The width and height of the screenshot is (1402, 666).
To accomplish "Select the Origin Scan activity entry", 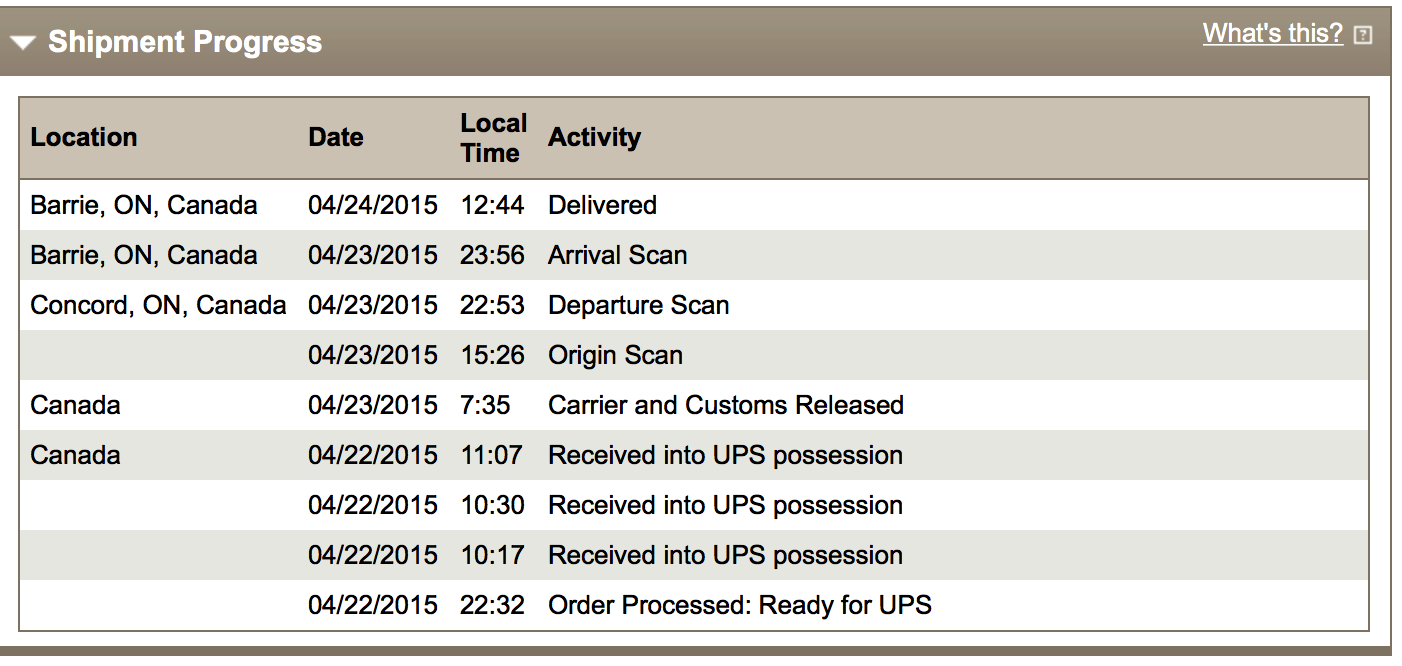I will 615,355.
